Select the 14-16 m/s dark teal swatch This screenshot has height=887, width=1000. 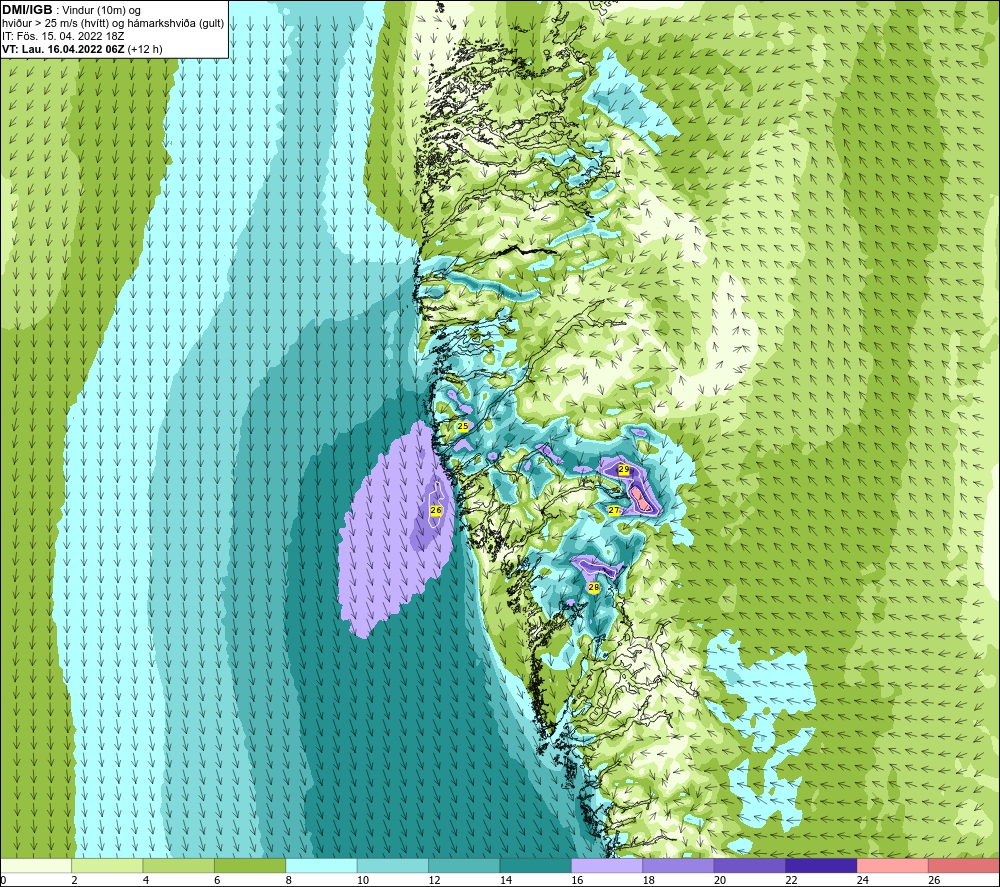[x=536, y=866]
